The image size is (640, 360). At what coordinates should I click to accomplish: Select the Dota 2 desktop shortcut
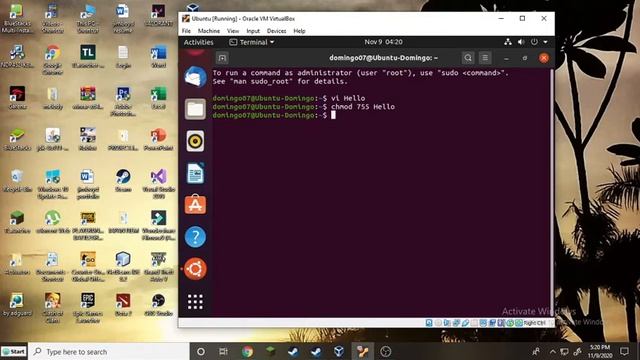click(x=123, y=304)
